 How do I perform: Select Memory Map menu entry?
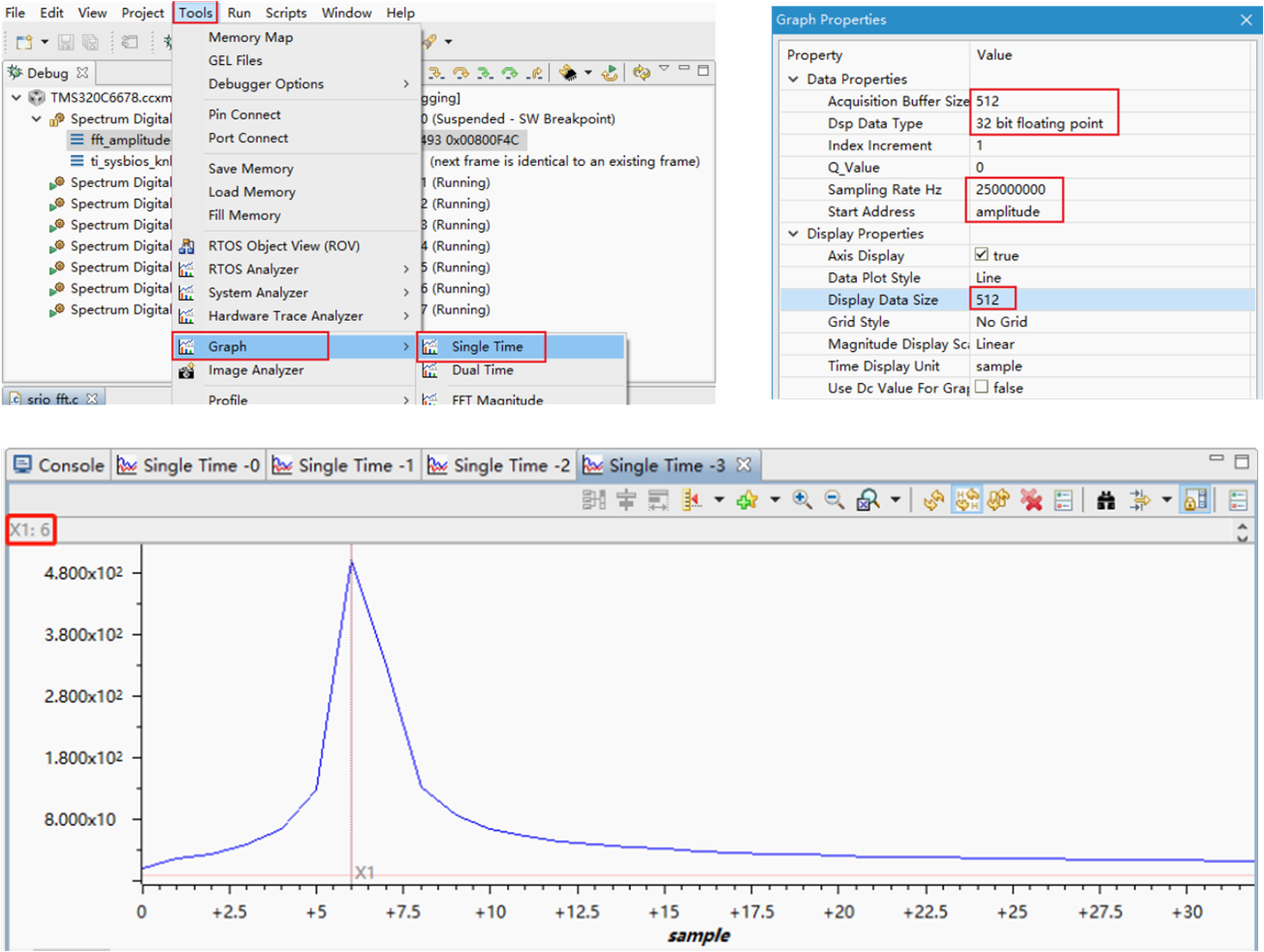pyautogui.click(x=250, y=37)
